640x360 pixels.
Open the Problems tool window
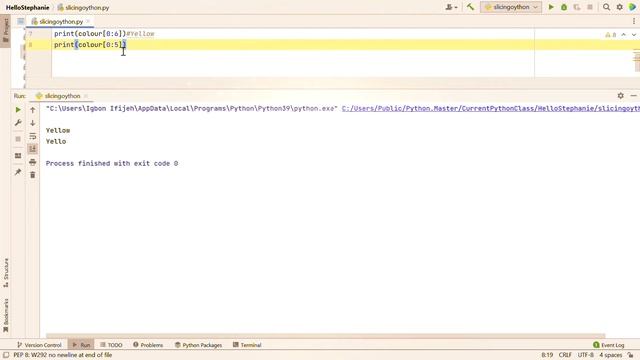pyautogui.click(x=148, y=345)
